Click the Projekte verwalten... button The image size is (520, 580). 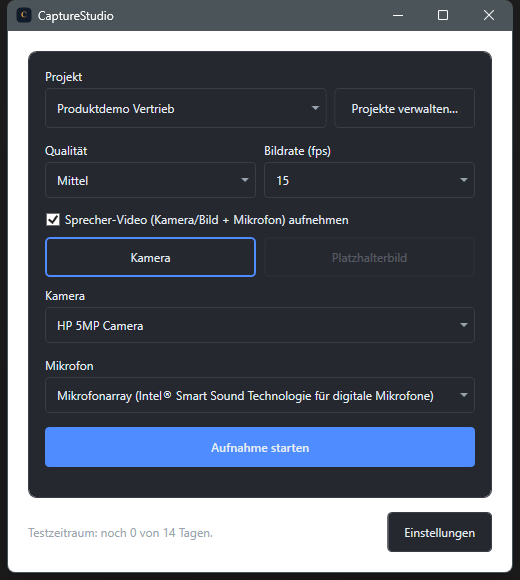(405, 108)
